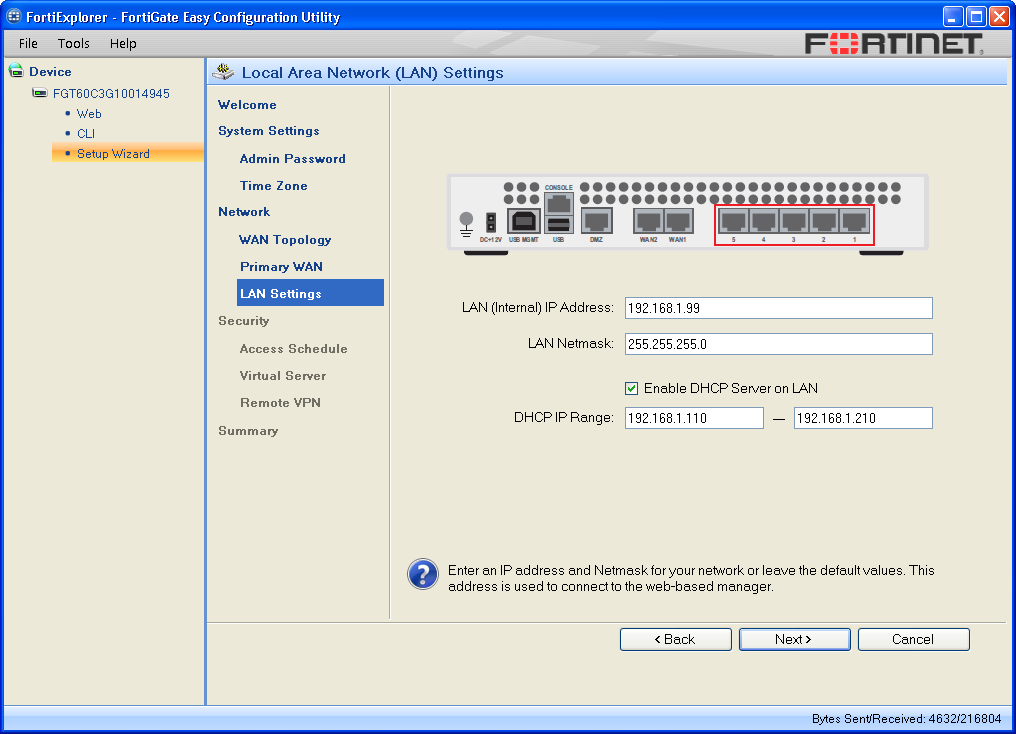1016x734 pixels.
Task: Click the DC+12V power jack on diagram
Action: tap(491, 223)
